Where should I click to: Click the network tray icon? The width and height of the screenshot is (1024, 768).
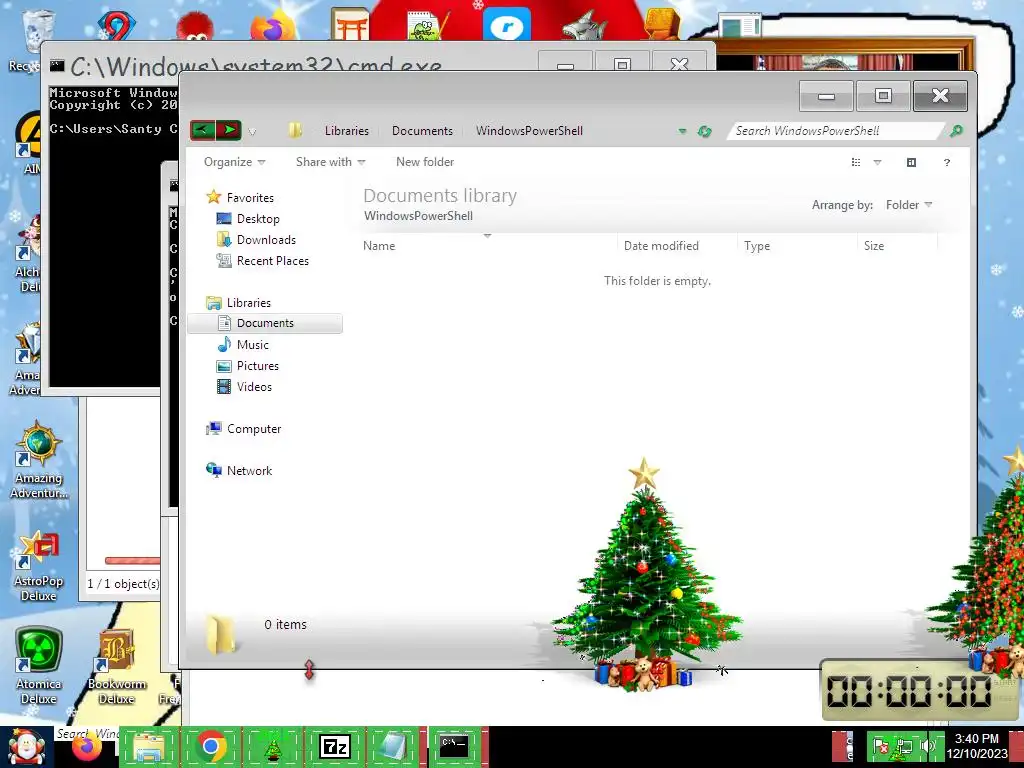coord(904,746)
